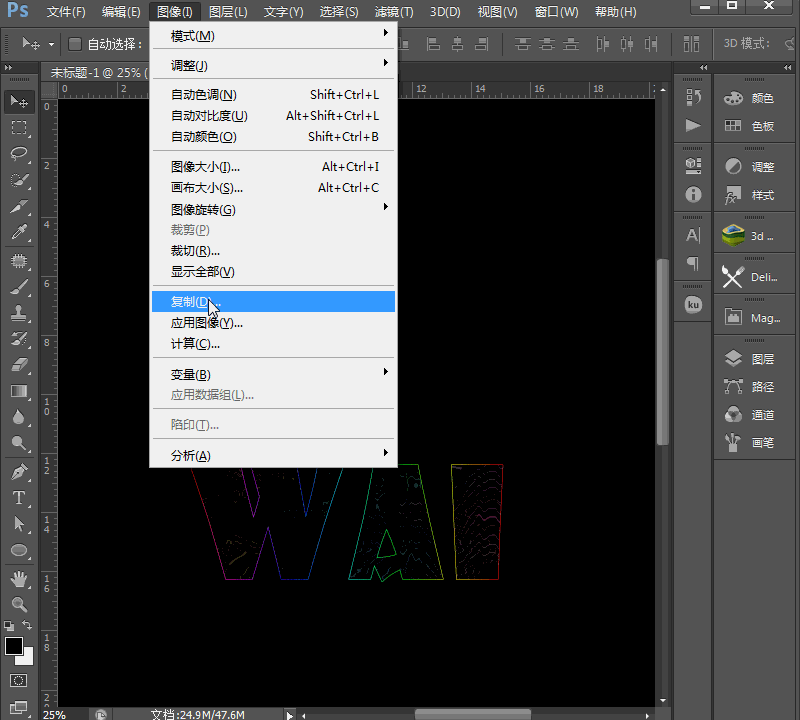The height and width of the screenshot is (720, 800).
Task: Expand the 调整(J) submenu
Action: (273, 65)
